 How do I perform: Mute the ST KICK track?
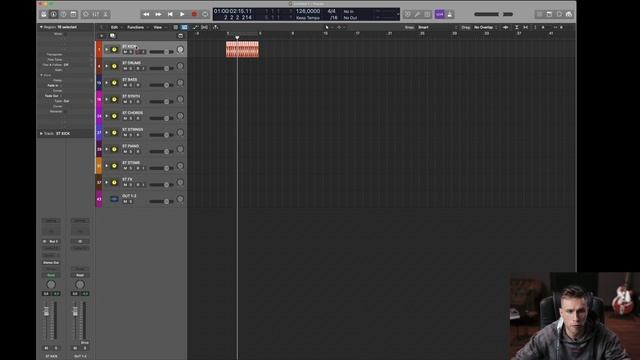125,52
